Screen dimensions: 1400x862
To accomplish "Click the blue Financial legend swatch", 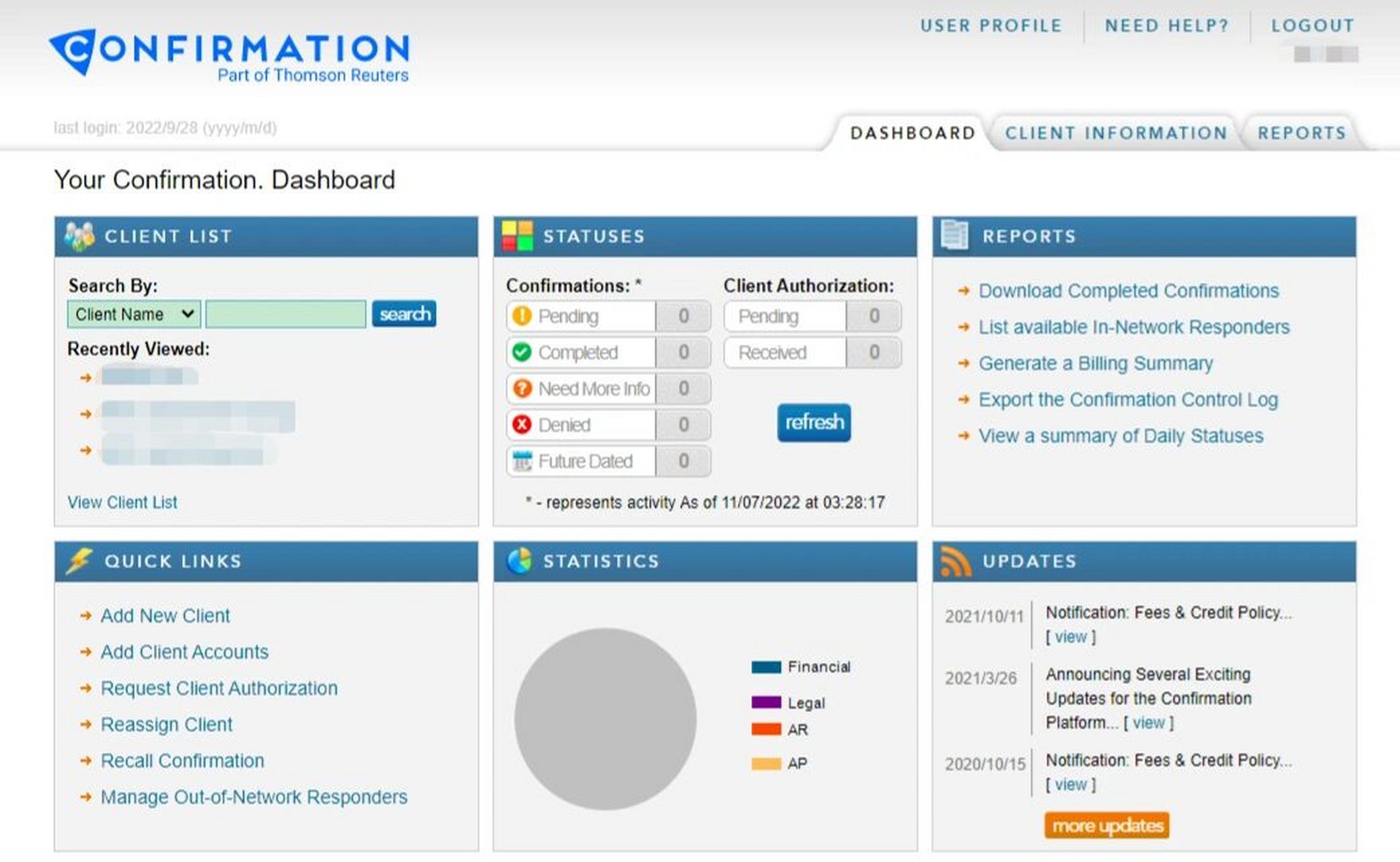I will pos(766,667).
